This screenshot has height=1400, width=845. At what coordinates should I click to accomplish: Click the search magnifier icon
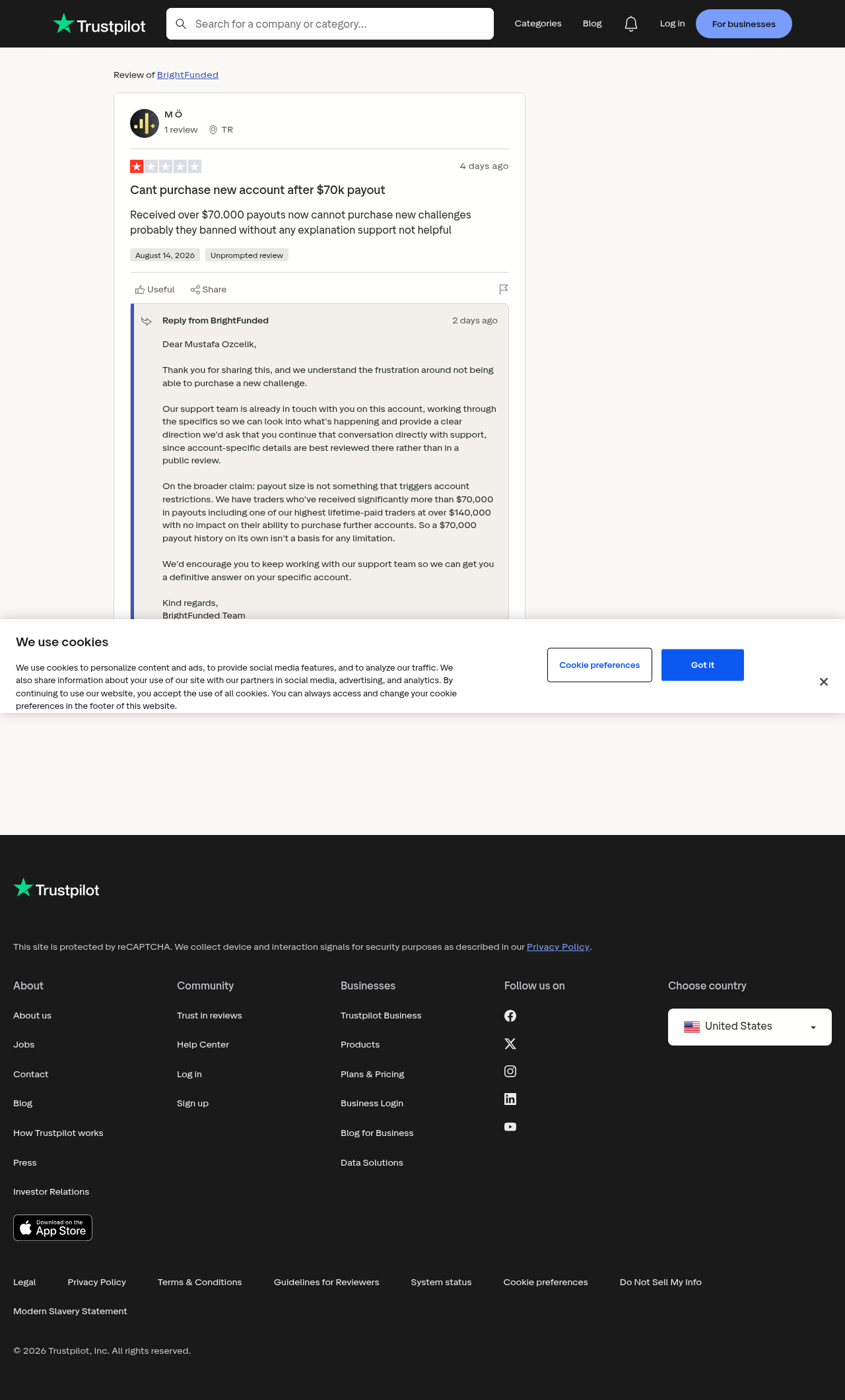(181, 24)
